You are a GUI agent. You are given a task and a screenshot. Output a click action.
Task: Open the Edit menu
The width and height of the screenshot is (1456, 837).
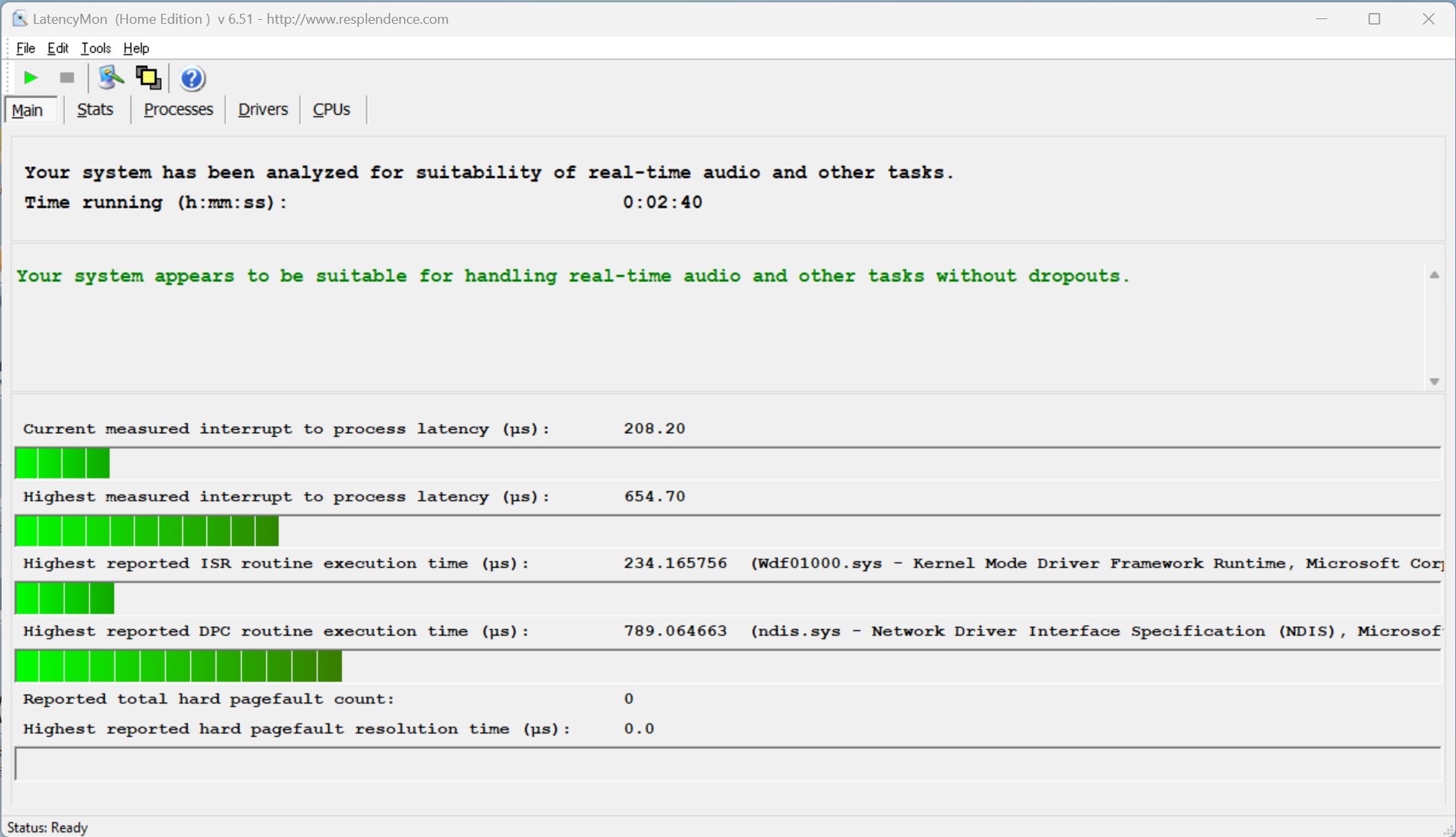58,48
